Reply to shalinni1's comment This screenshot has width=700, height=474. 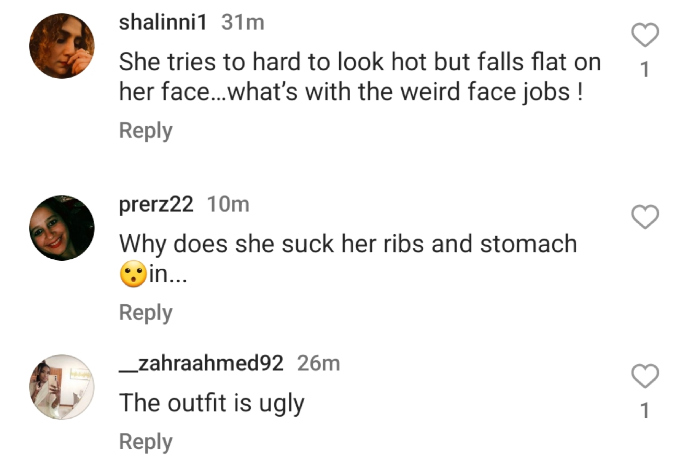(x=146, y=131)
